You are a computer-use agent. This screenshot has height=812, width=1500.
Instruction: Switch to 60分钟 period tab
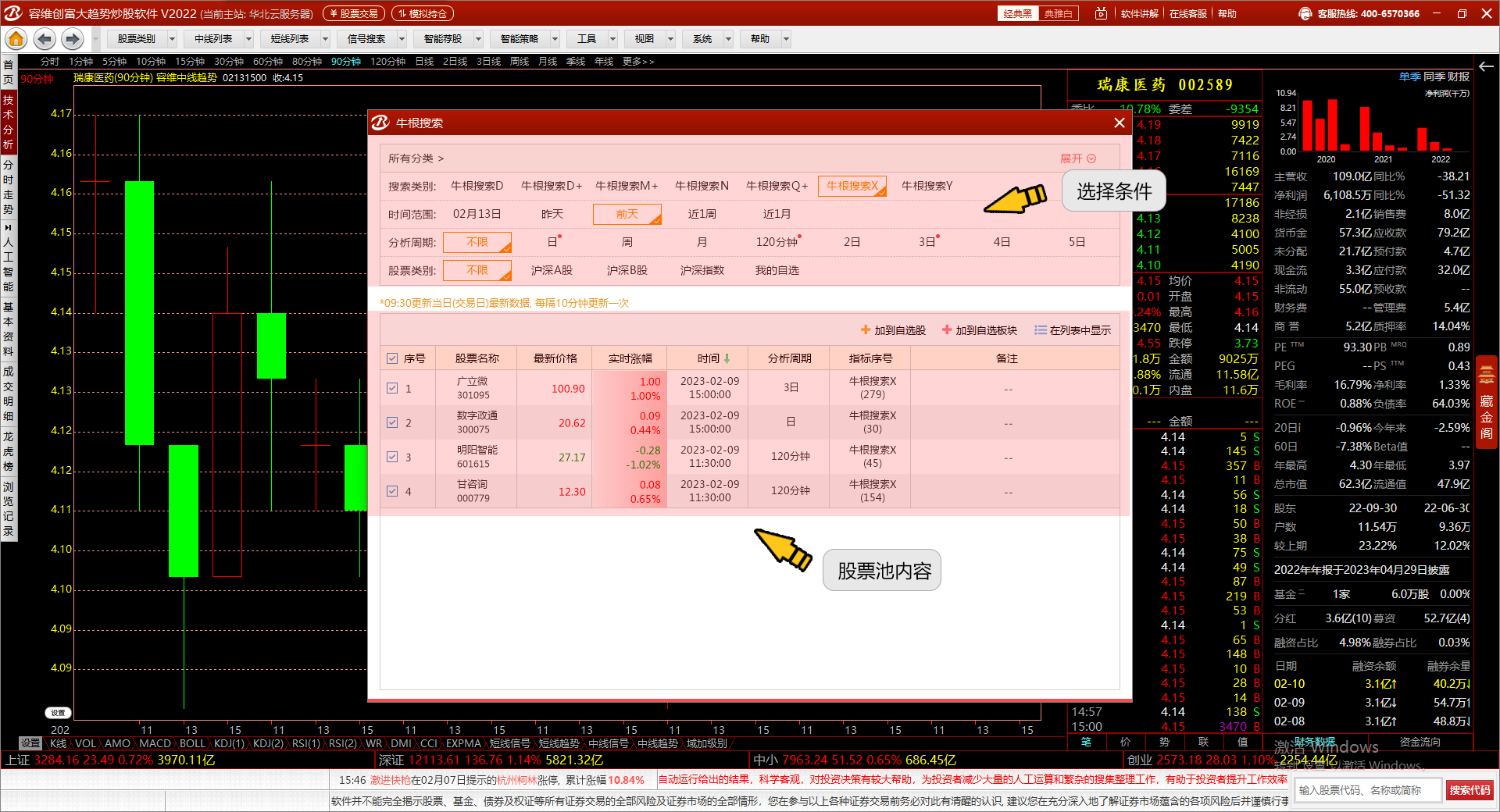[268, 61]
